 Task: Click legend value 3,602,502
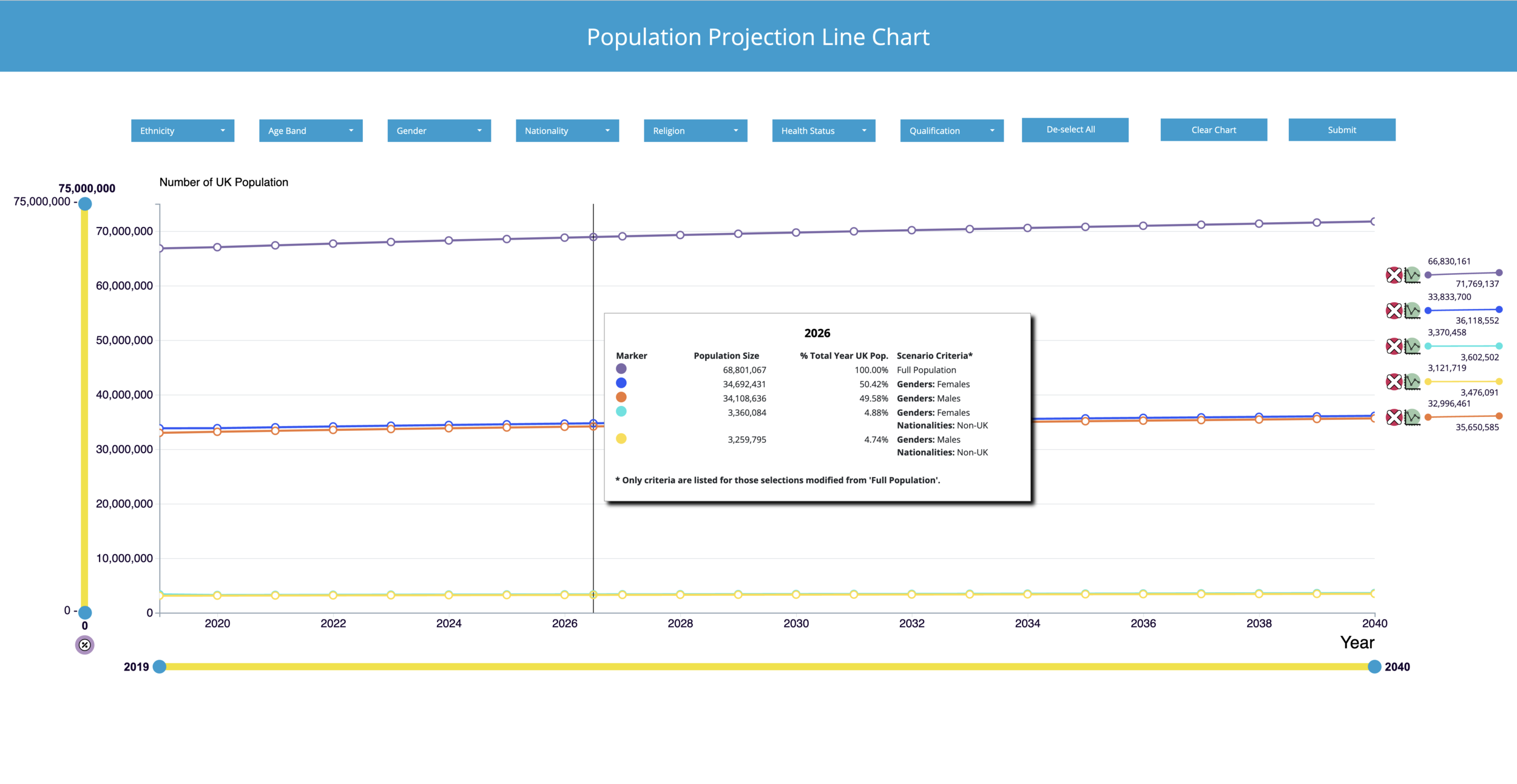coord(1479,357)
